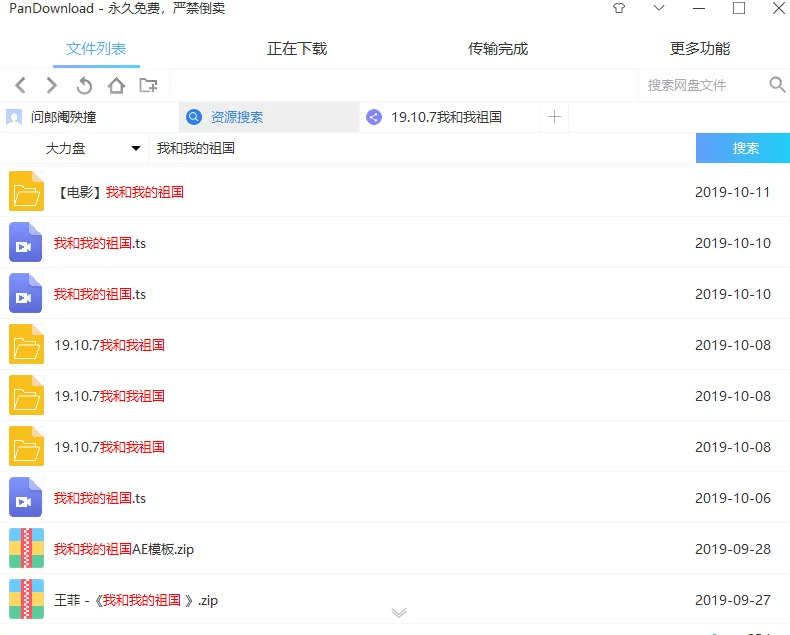The image size is (790, 635).
Task: Click zip icon of 我和我的祖国AE模板.zip
Action: [x=26, y=548]
